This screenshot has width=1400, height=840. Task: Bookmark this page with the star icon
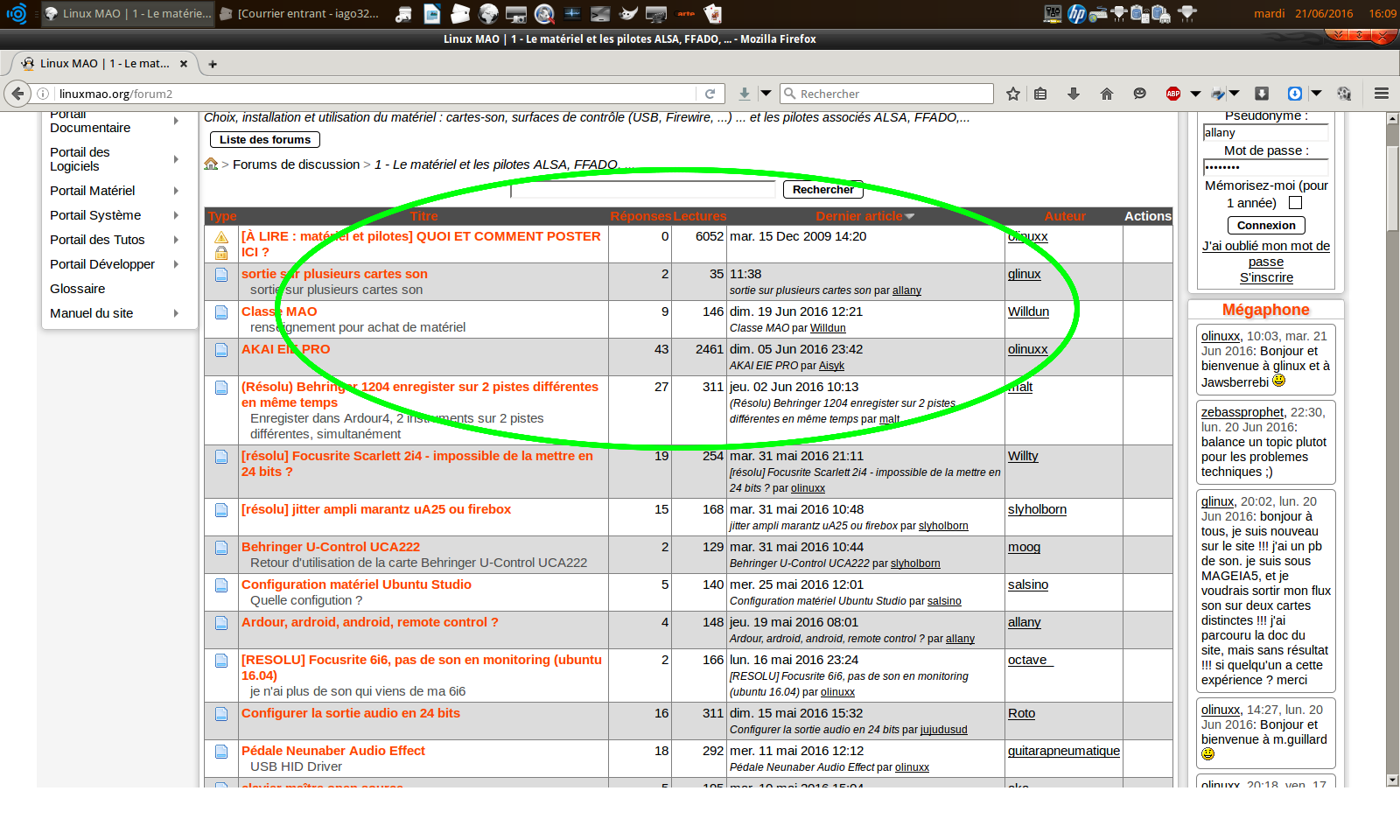(1012, 94)
